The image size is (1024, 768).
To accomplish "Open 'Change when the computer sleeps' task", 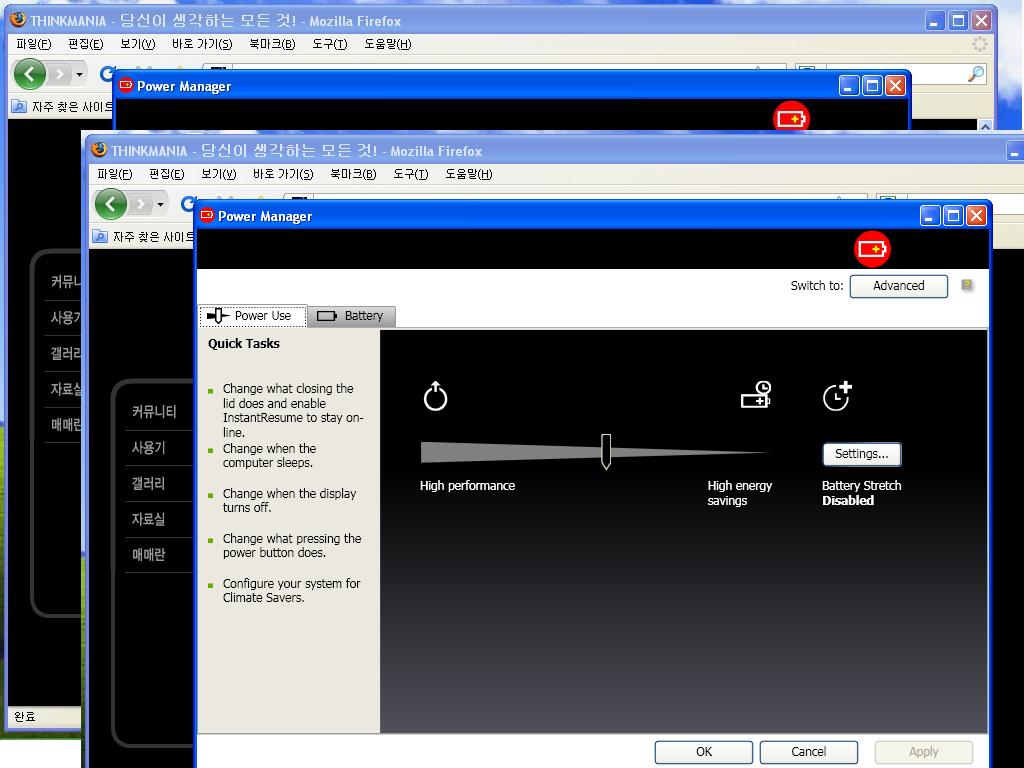I will click(269, 456).
